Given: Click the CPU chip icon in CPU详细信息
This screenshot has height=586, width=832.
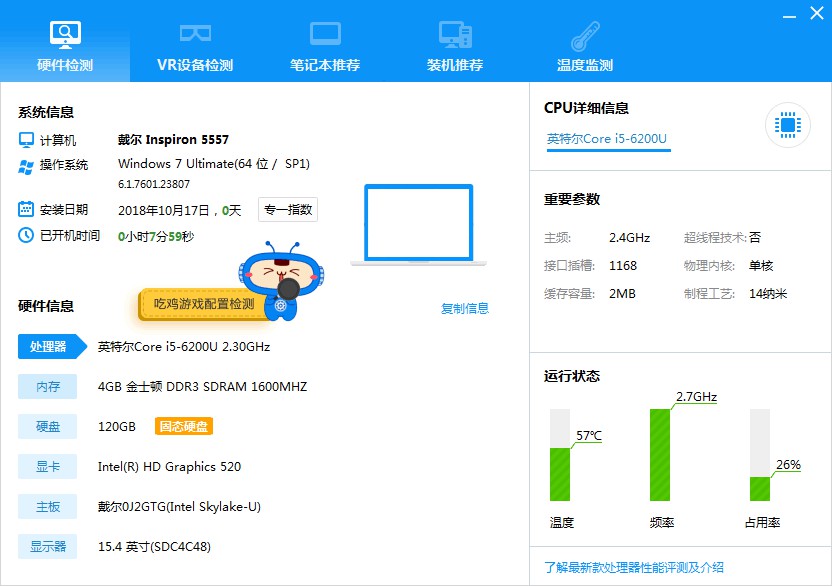Looking at the screenshot, I should [788, 125].
